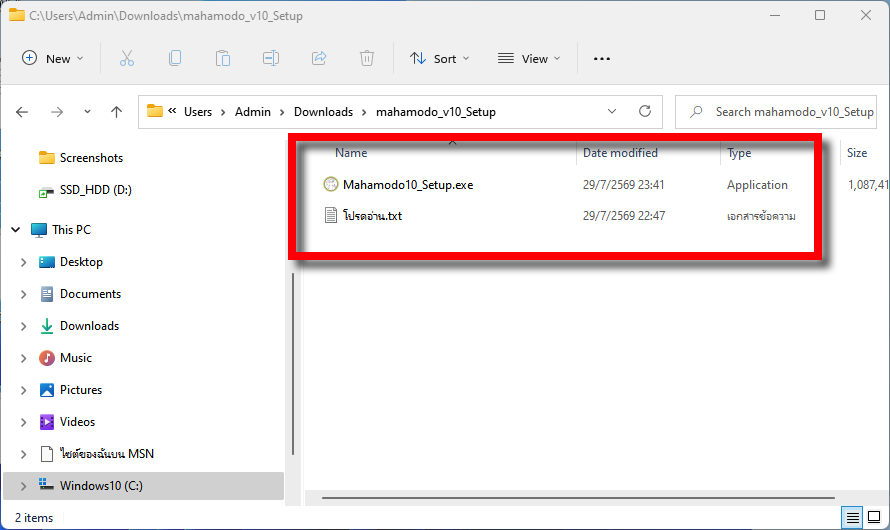Open recent locations chevron
This screenshot has width=890, height=530.
pyautogui.click(x=87, y=112)
